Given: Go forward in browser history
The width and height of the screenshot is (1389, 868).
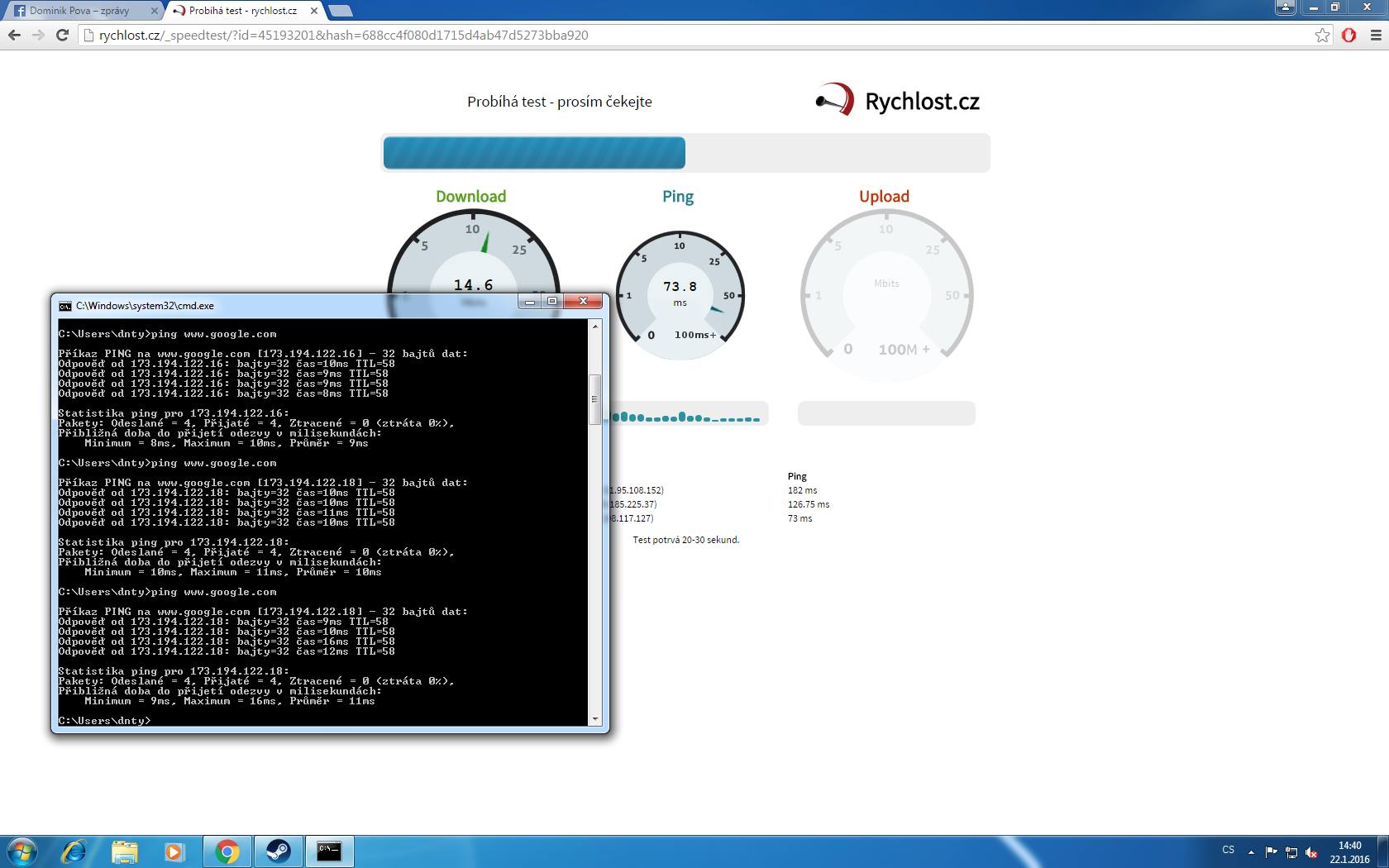Looking at the screenshot, I should click(x=38, y=36).
